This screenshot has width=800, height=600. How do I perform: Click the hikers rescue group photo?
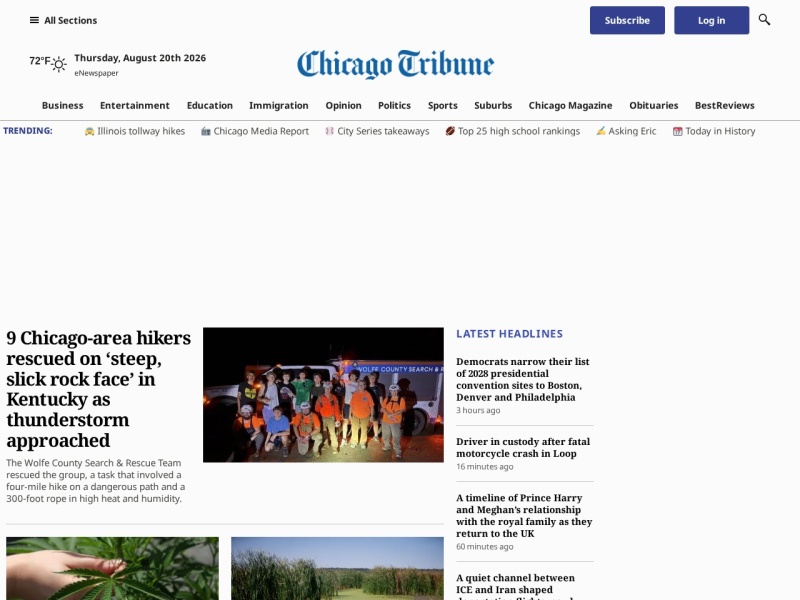[x=323, y=395]
